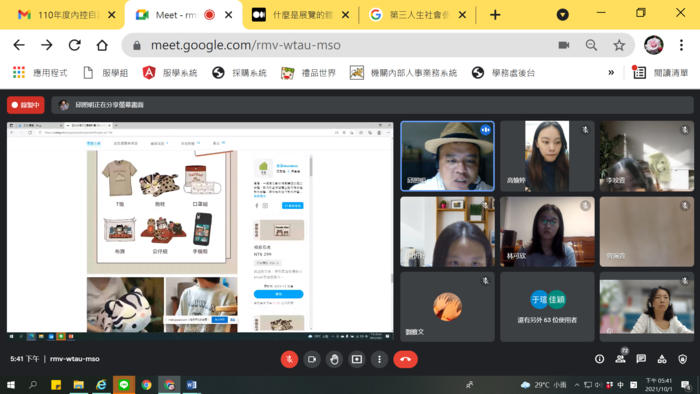Open the LINE app in taskbar
This screenshot has height=394, width=700.
(x=124, y=385)
